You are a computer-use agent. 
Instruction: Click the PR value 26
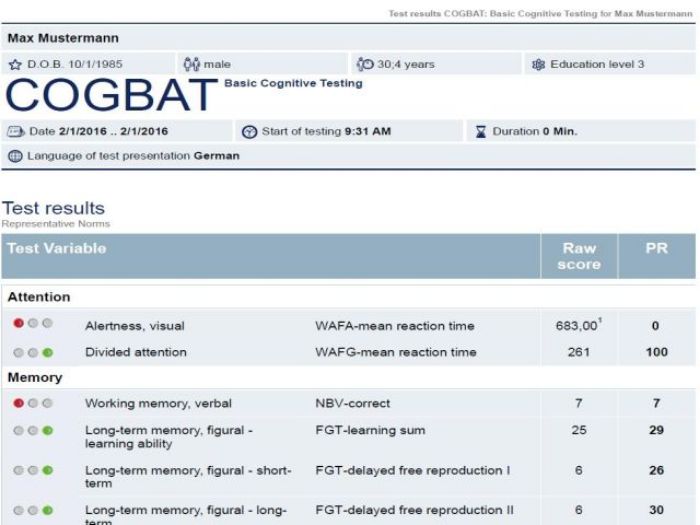tap(656, 470)
